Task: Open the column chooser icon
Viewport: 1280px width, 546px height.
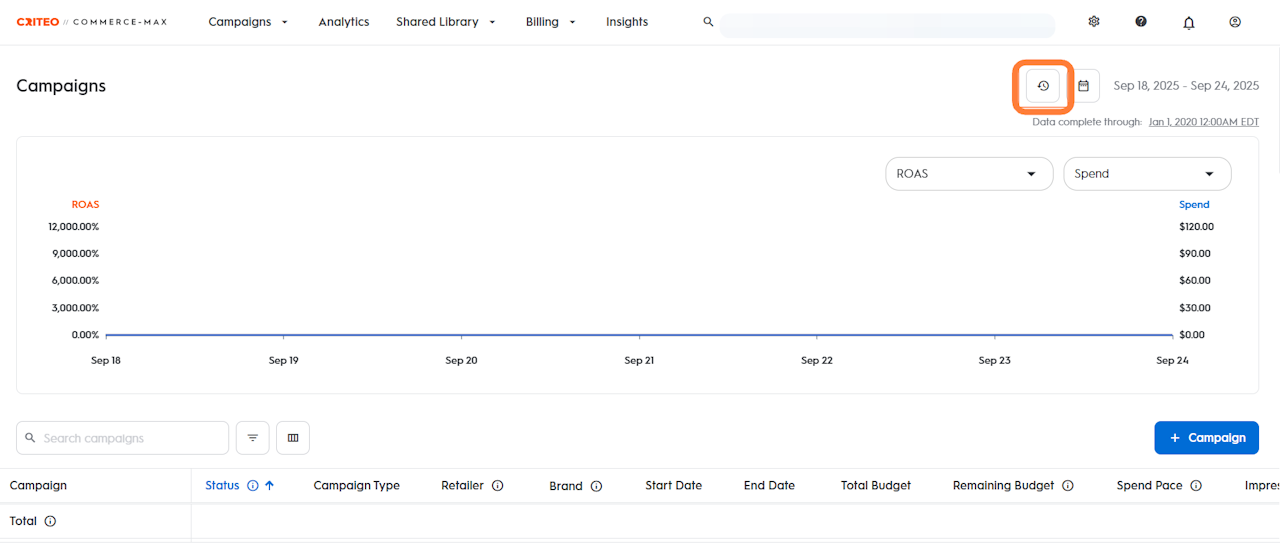Action: click(293, 438)
